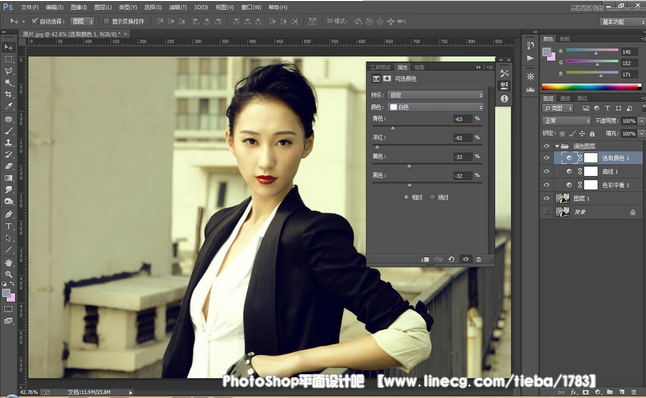Image resolution: width=646 pixels, height=398 pixels.
Task: Hide the 色彩平衡 1 layer
Action: point(547,185)
